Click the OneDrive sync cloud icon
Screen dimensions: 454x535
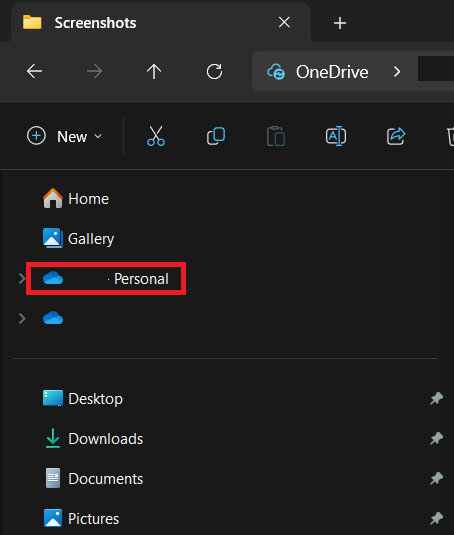(x=276, y=72)
